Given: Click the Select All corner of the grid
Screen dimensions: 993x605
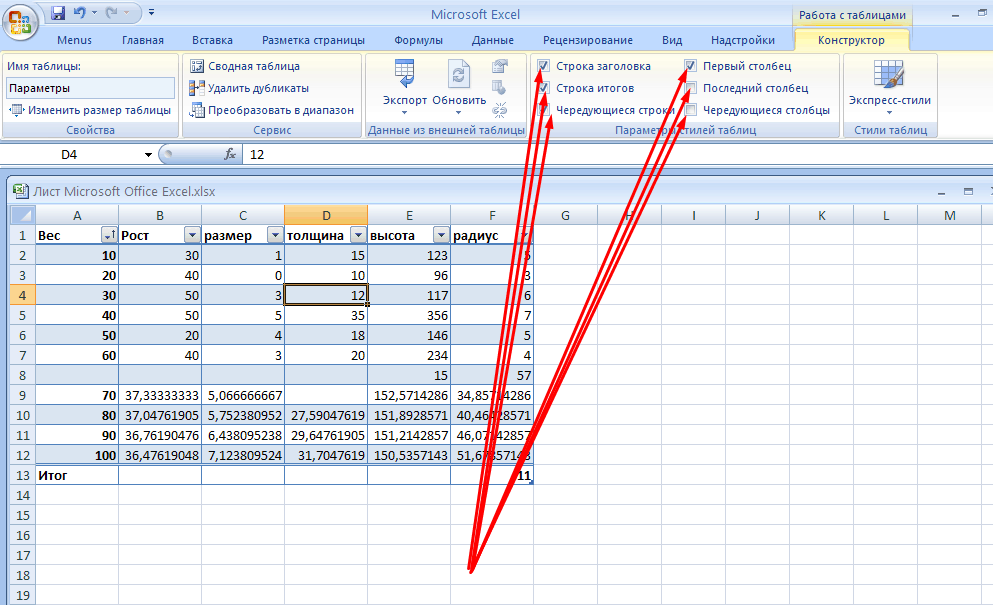Looking at the screenshot, I should [22, 215].
